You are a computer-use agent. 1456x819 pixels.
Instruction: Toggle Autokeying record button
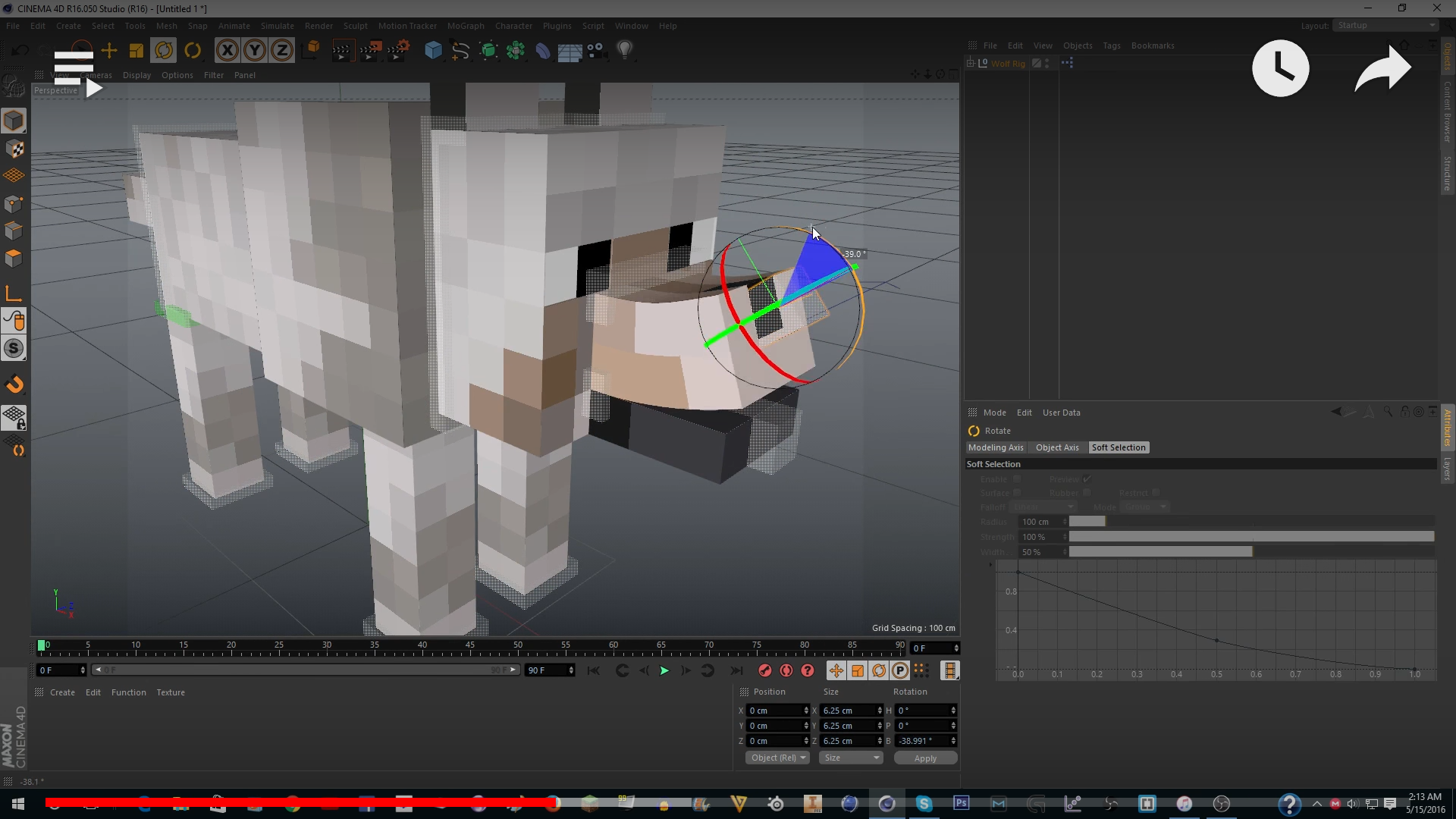pos(786,671)
